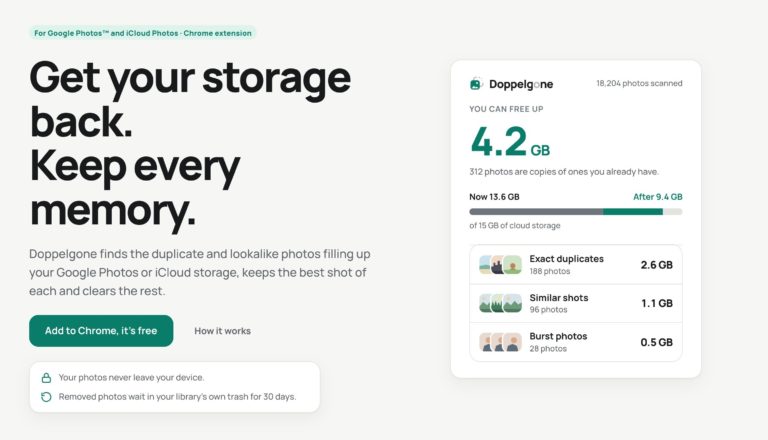Open Similar shots photo thumbnails
The height and width of the screenshot is (440, 768).
point(500,303)
